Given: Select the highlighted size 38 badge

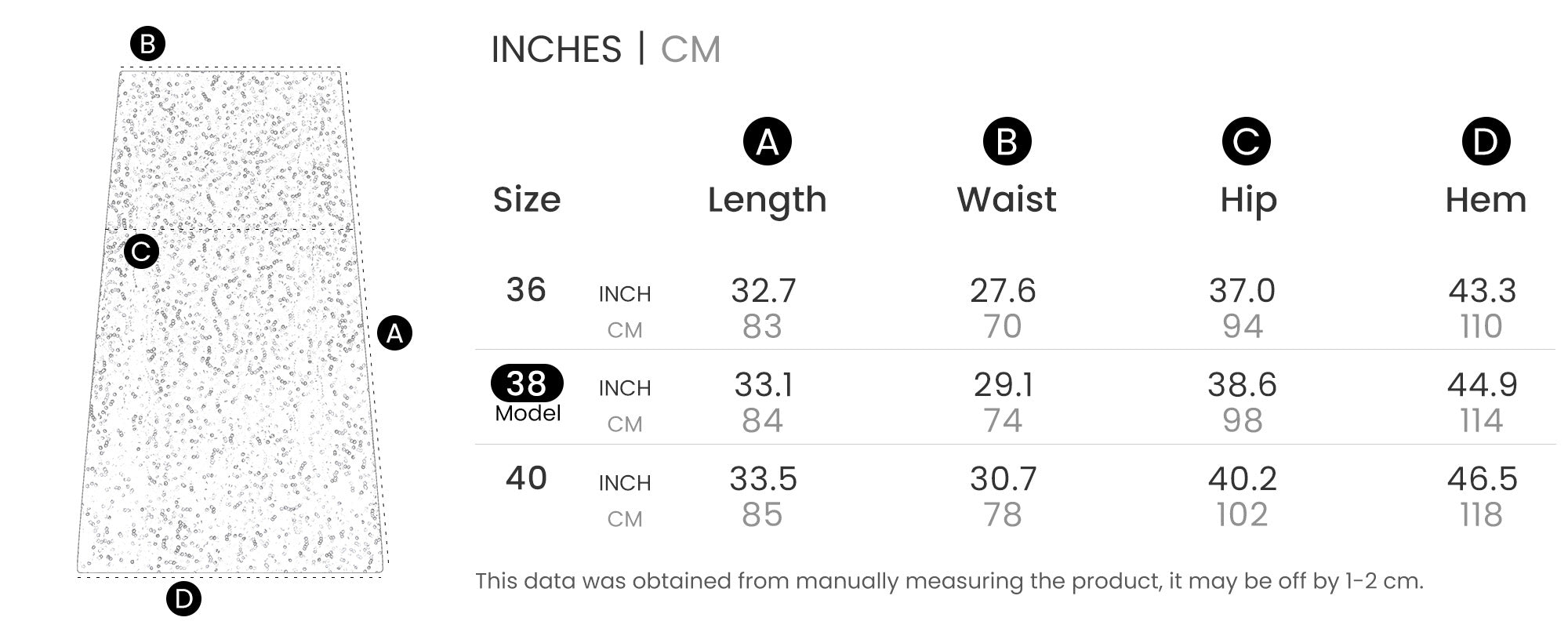Looking at the screenshot, I should tap(527, 383).
